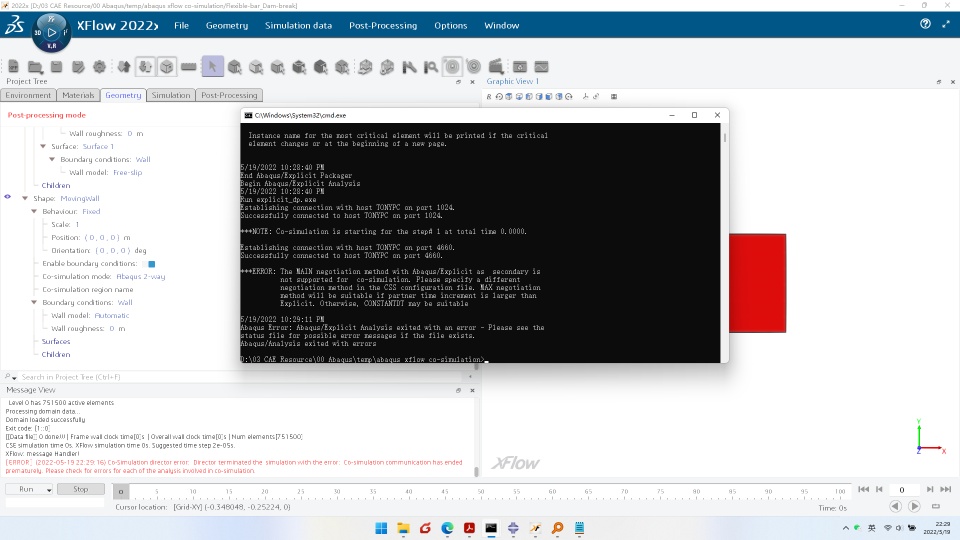Click the current frame number field
Viewport: 960px width, 540px height.
[x=902, y=490]
